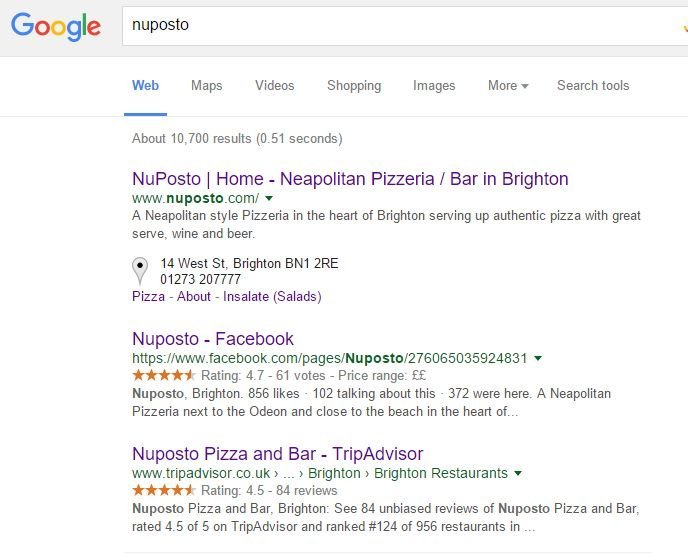The image size is (688, 557).
Task: Click the TripAdvisor result star rating
Action: pos(164,491)
